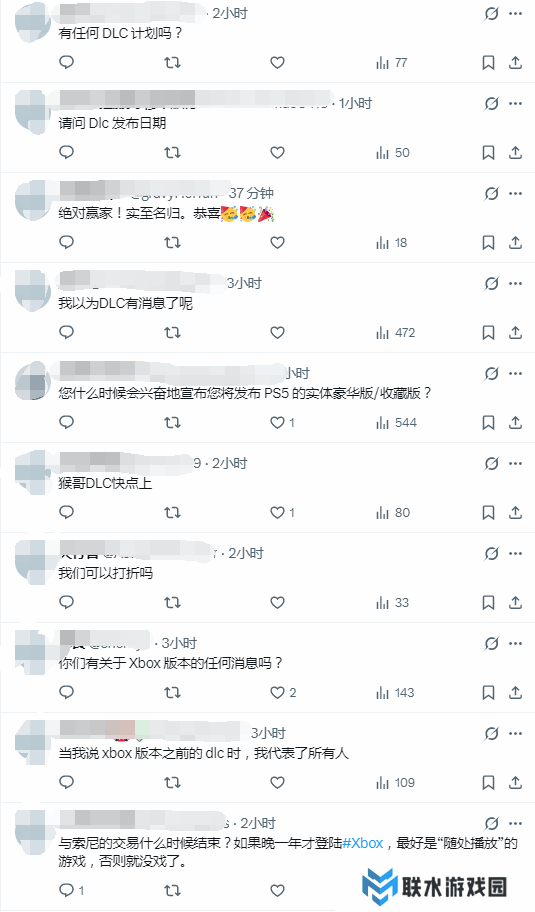Expand the three-dot menu on '猴哥DLC快点上'
The width and height of the screenshot is (535, 912).
pyautogui.click(x=515, y=464)
